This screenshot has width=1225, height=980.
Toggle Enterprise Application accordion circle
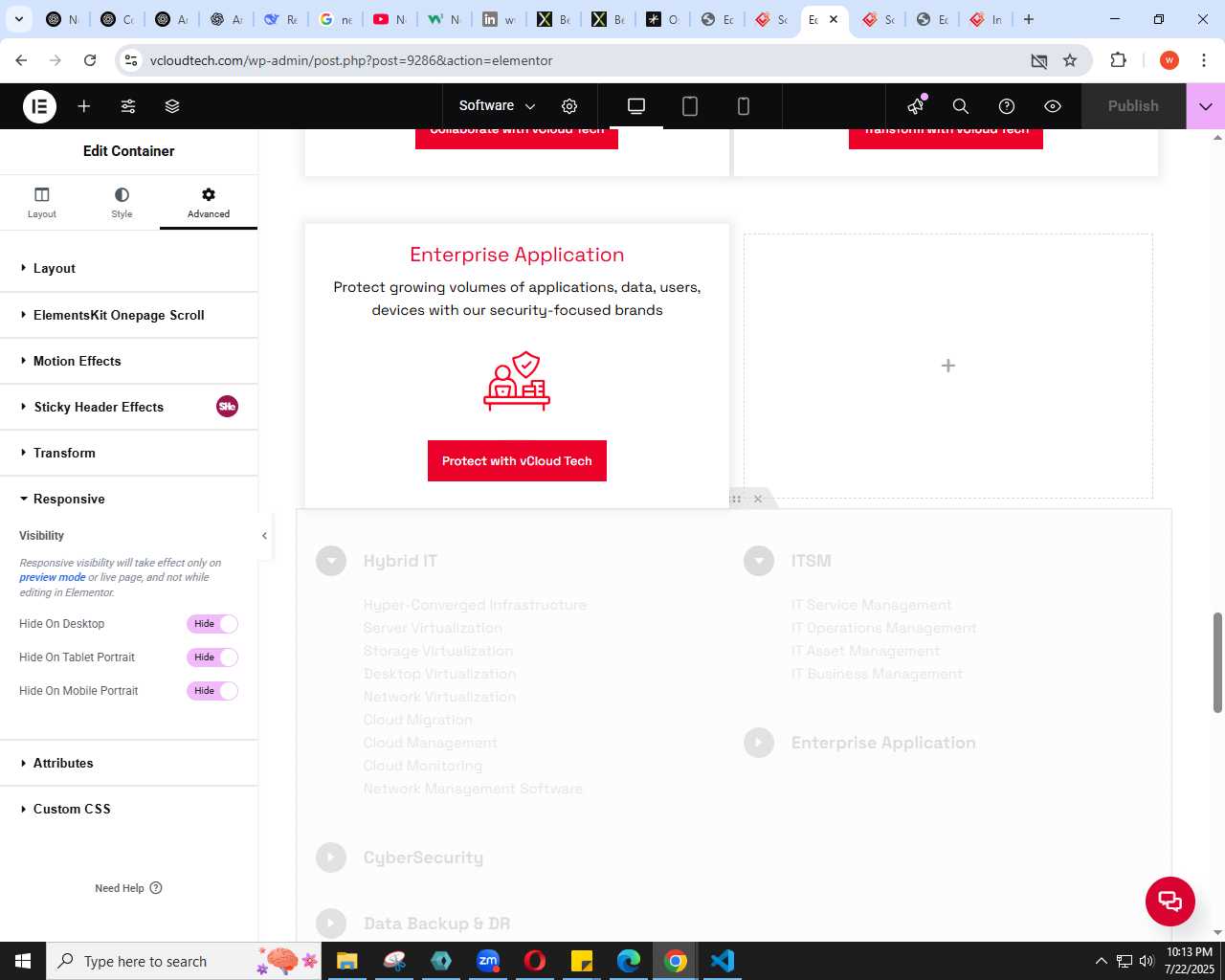coord(759,743)
